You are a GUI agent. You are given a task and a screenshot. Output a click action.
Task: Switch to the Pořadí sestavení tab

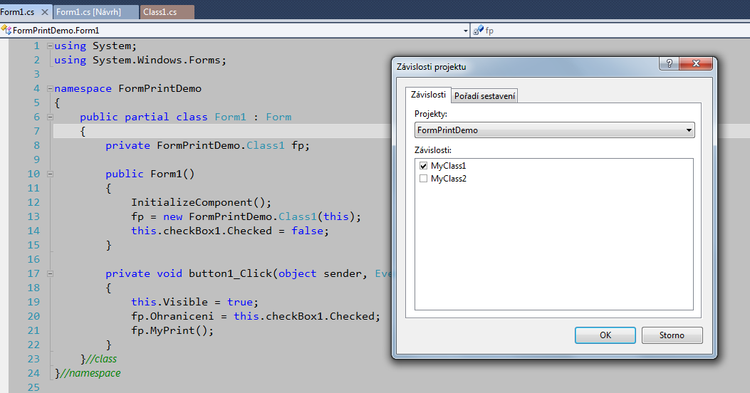tap(485, 96)
